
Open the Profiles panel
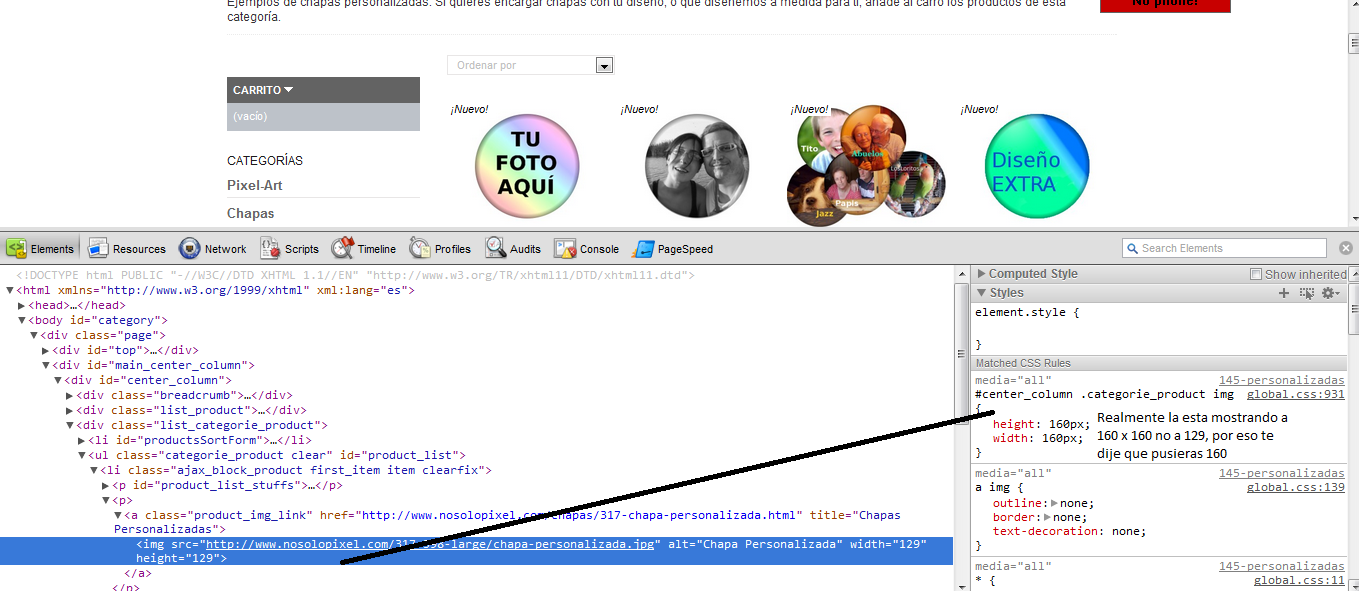pos(441,248)
